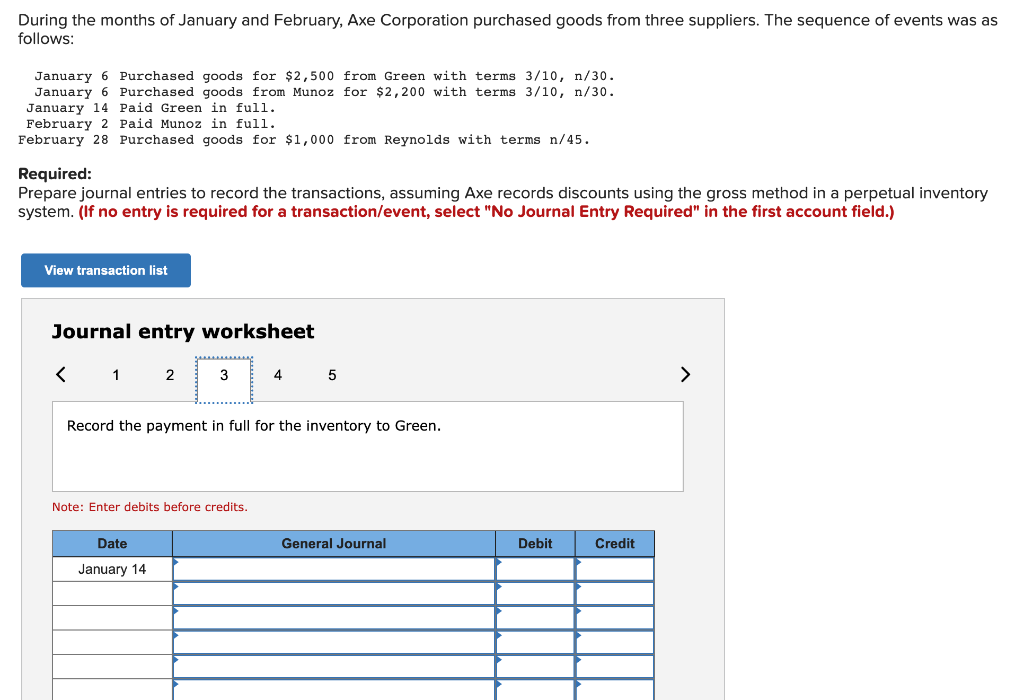
Task: Click the January 14 date cell
Action: (x=112, y=569)
